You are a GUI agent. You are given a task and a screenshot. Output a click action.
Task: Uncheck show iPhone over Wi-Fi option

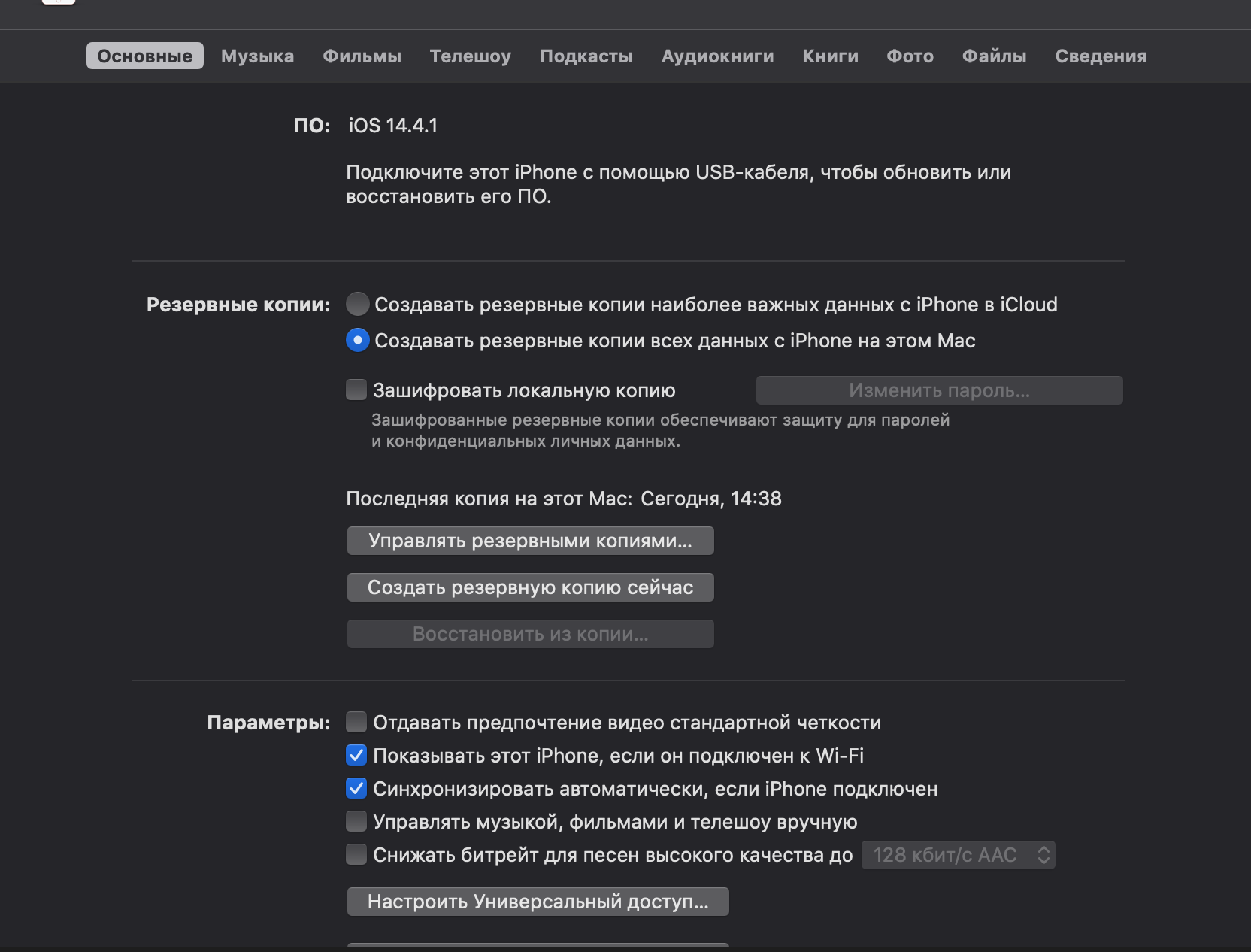pos(356,755)
